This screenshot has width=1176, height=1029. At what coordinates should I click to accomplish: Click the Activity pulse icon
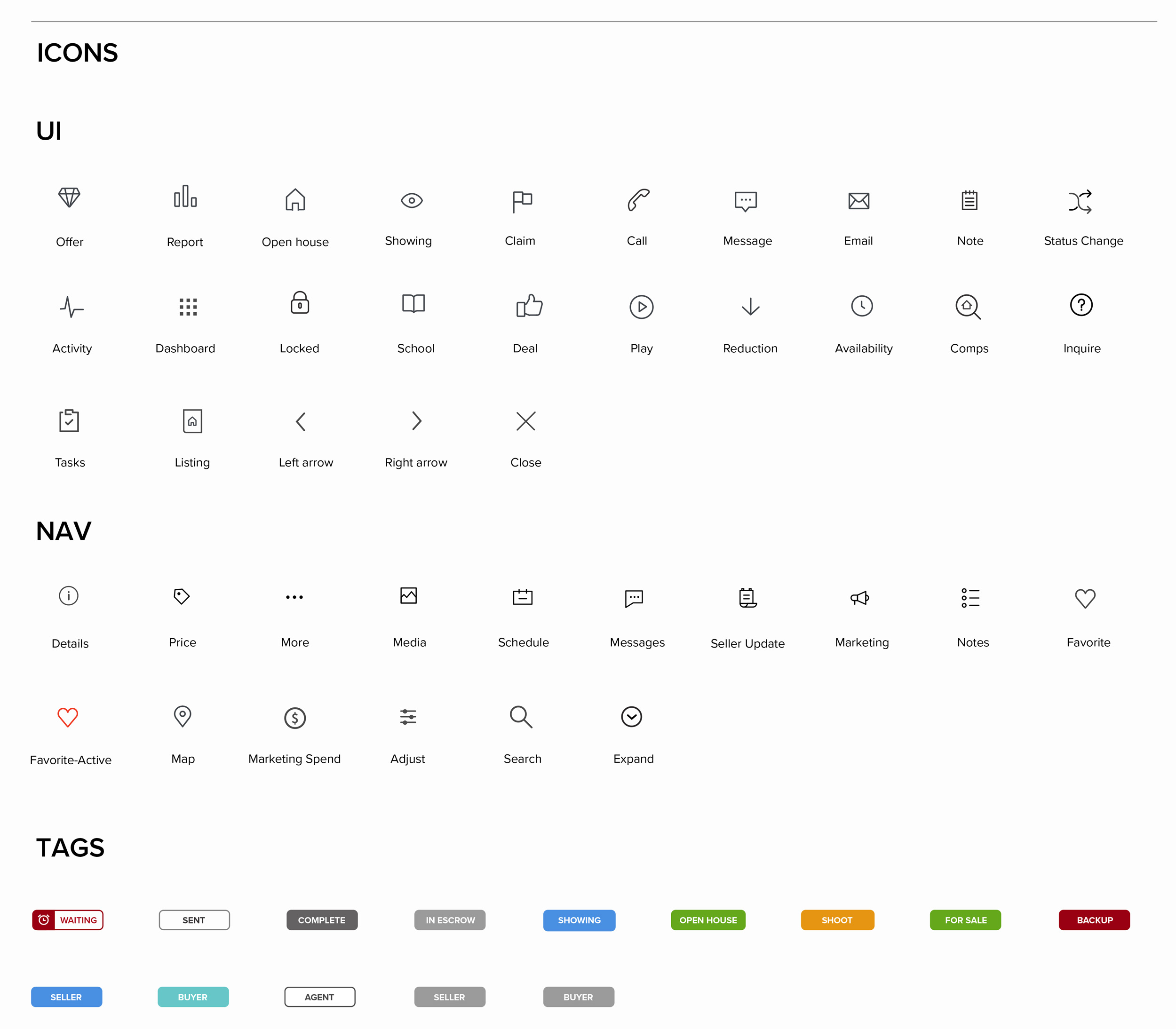[71, 307]
